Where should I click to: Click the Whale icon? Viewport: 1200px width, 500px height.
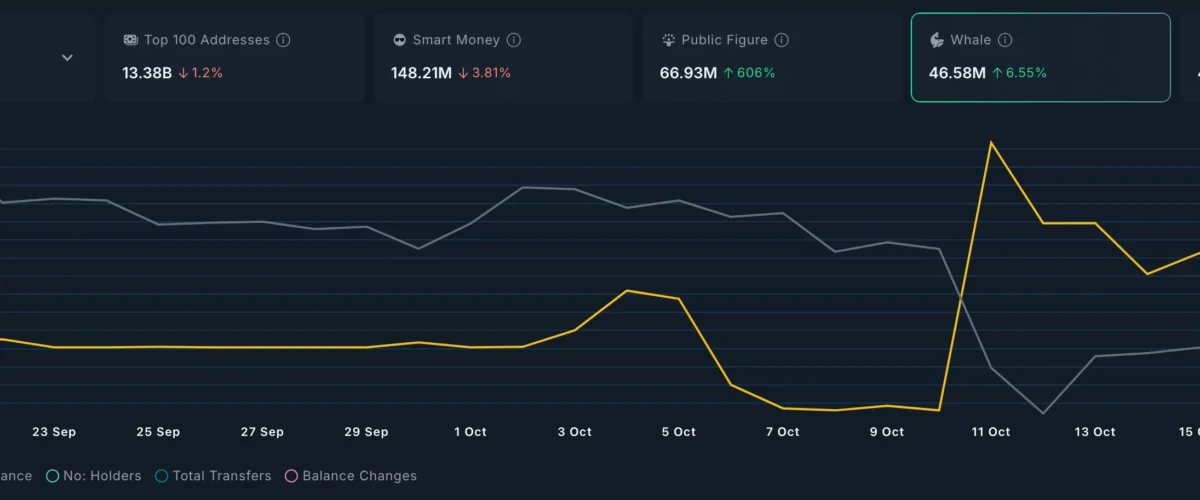click(x=937, y=40)
